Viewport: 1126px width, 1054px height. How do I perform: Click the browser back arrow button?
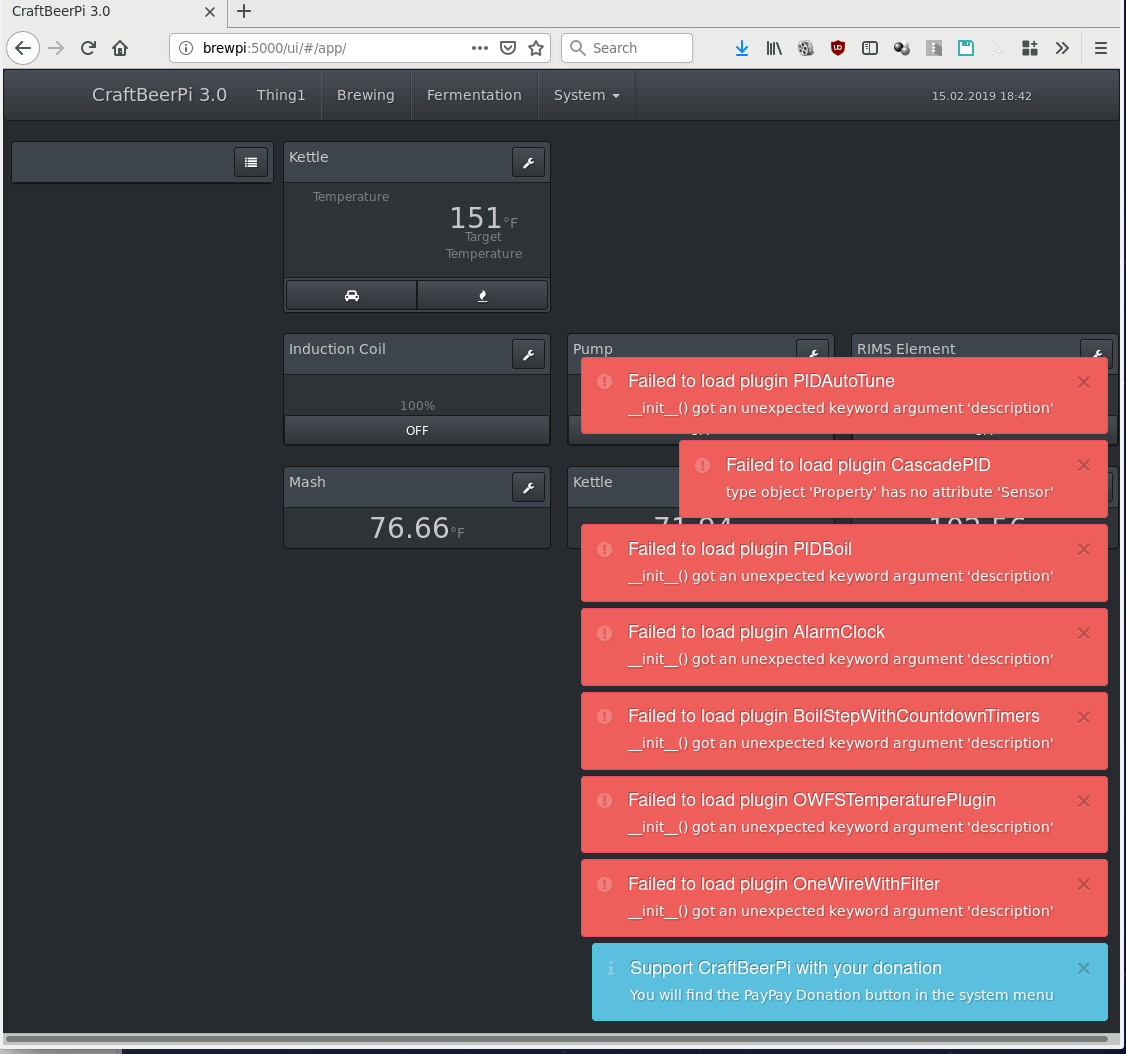[23, 48]
